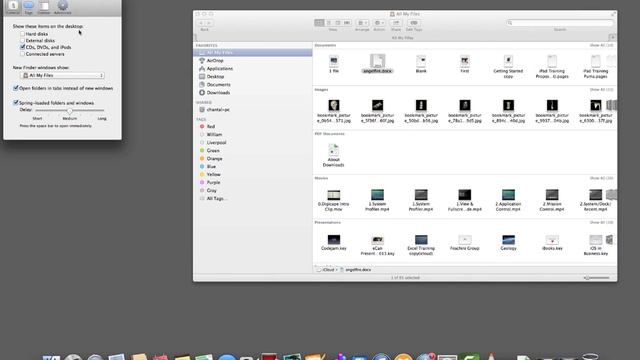The width and height of the screenshot is (640, 360).
Task: Select the Green tag
Action: coord(253,151)
